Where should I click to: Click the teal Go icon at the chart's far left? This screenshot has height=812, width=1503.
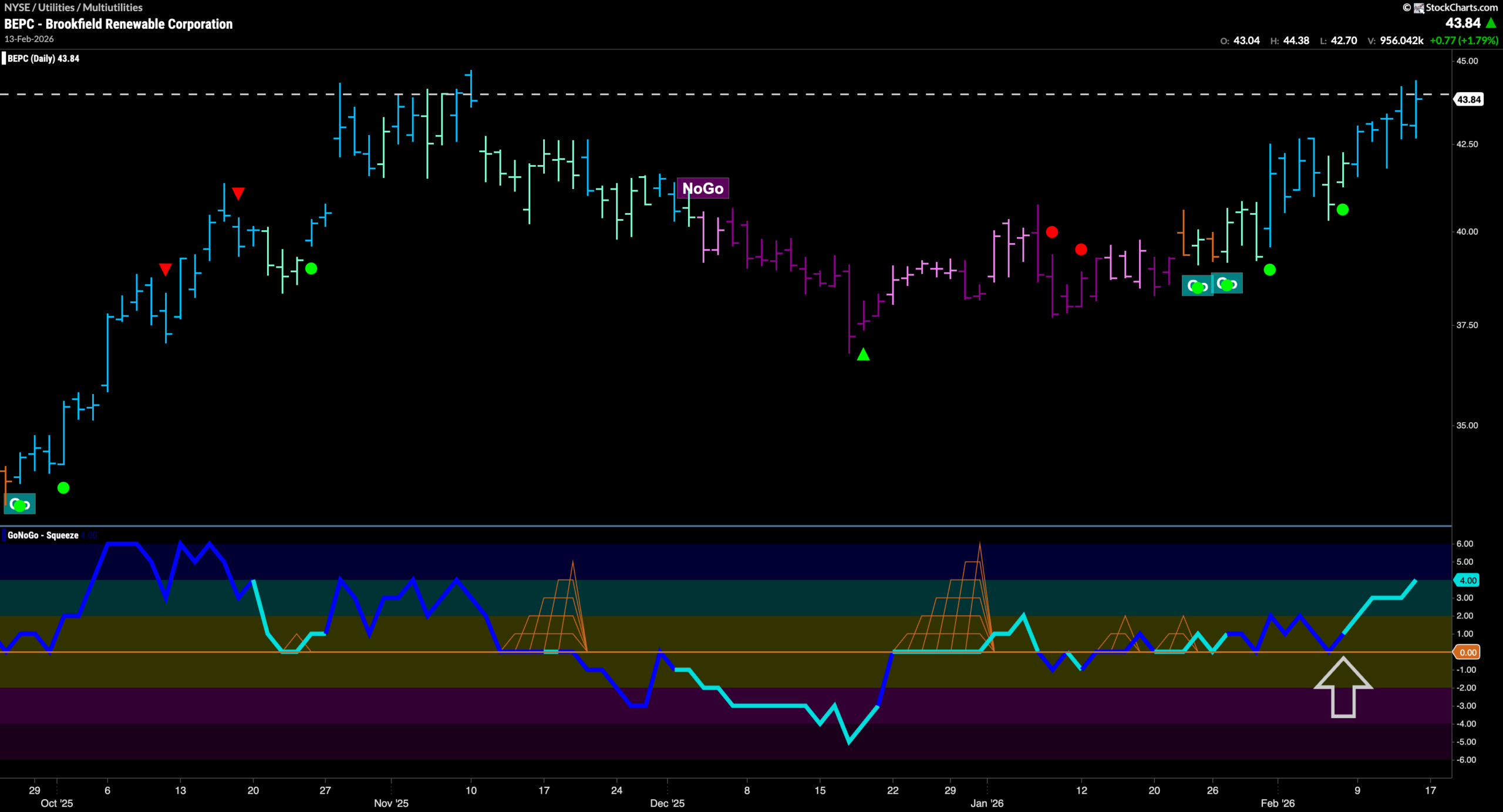click(x=19, y=504)
